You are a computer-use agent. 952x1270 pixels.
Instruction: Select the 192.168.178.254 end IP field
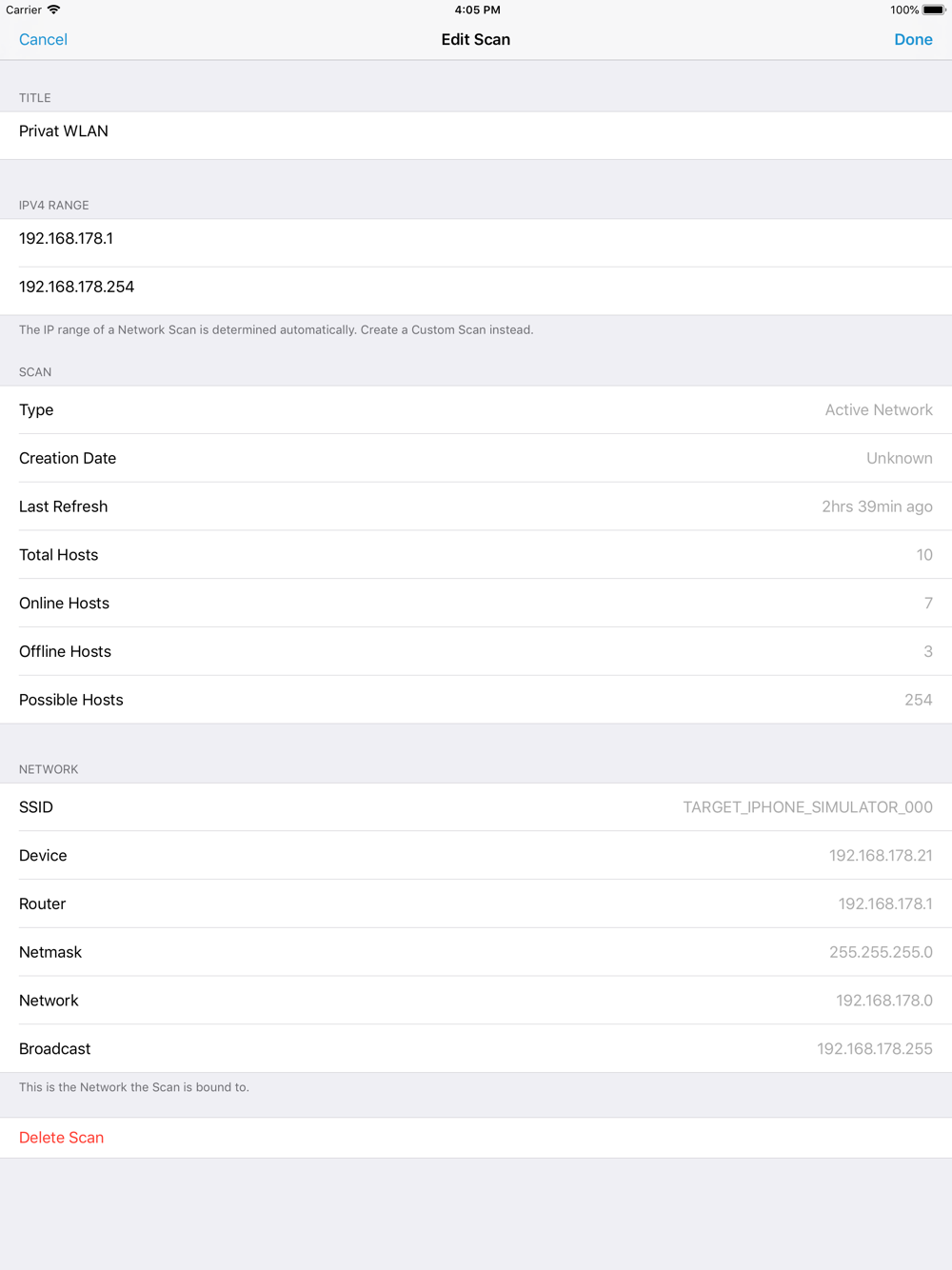pos(476,291)
